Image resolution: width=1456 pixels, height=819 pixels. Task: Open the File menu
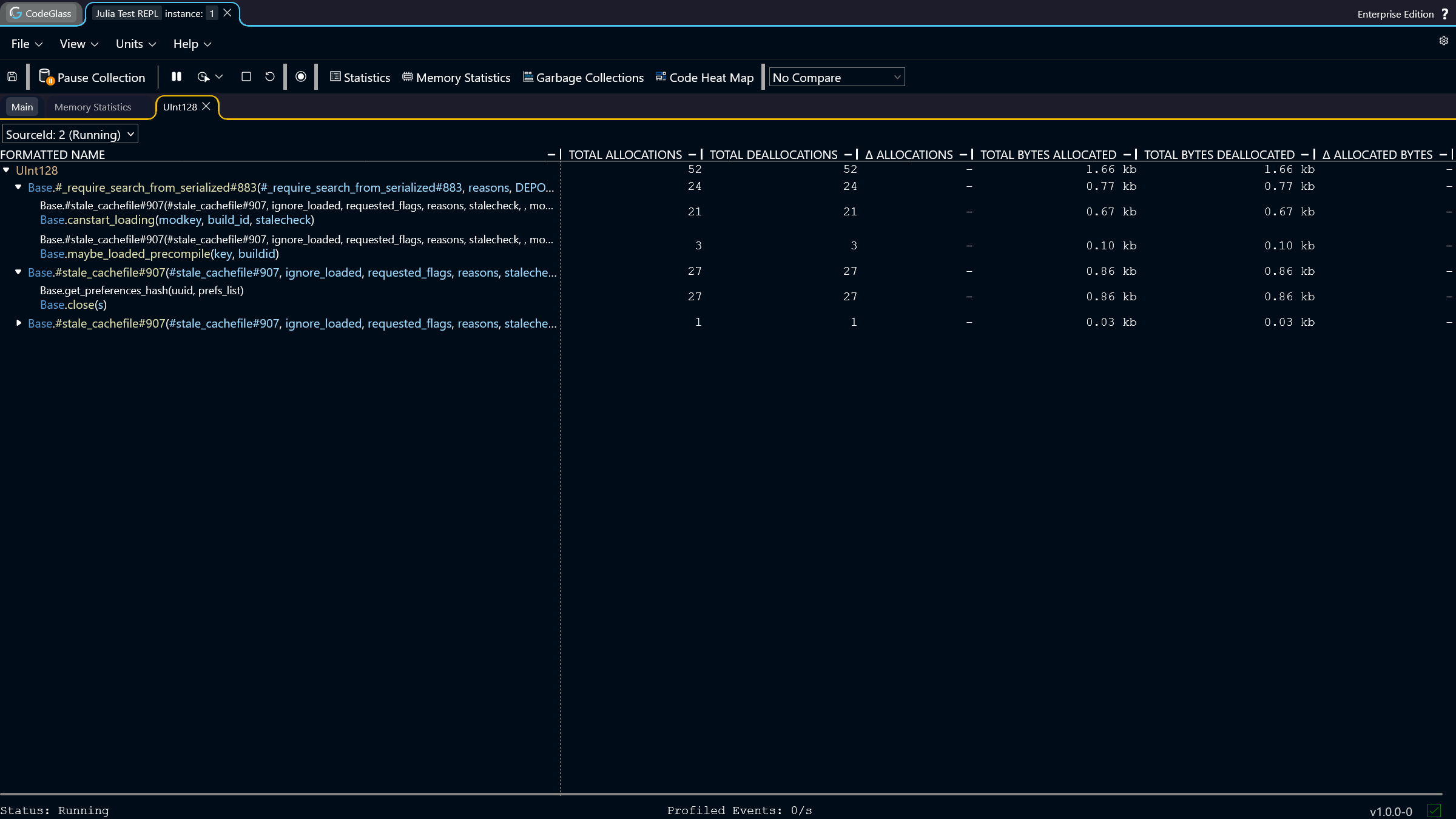click(27, 44)
